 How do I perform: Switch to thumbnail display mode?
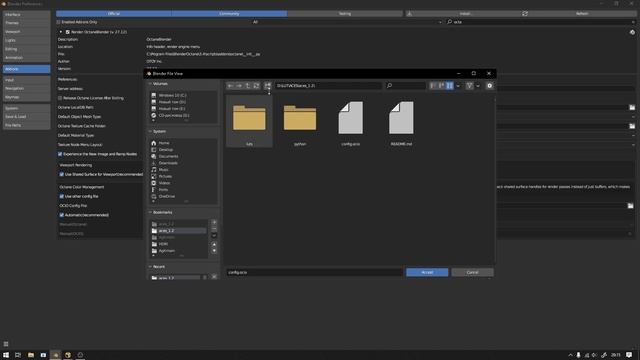click(x=449, y=86)
